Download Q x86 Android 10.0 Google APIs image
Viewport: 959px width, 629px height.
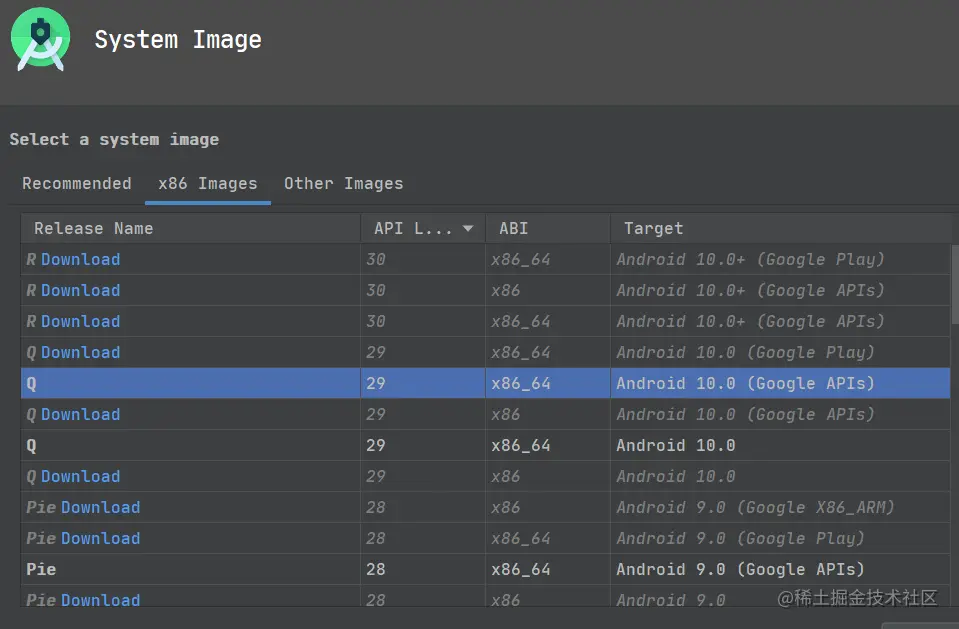80,415
